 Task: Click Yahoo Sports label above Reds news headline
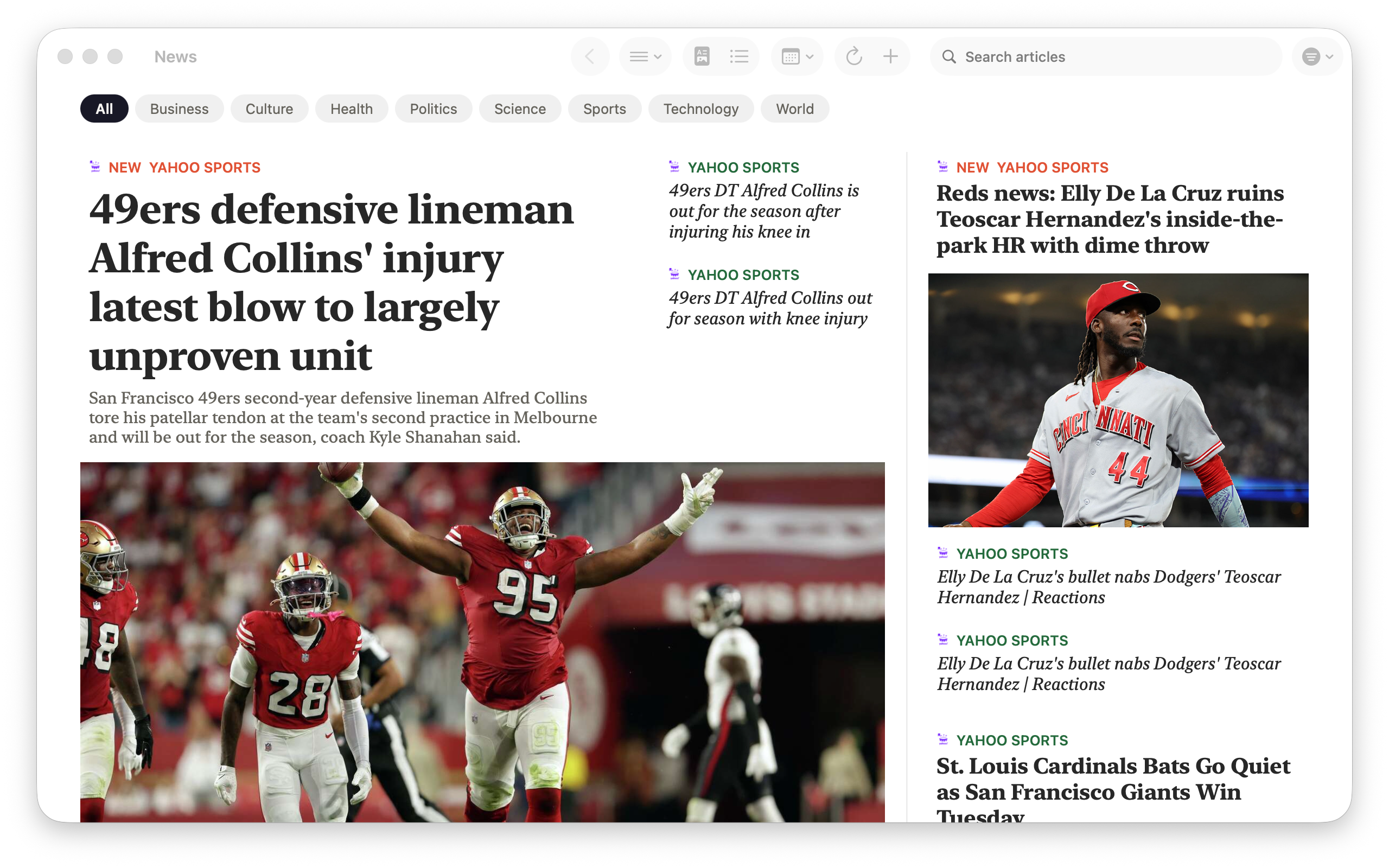1052,168
